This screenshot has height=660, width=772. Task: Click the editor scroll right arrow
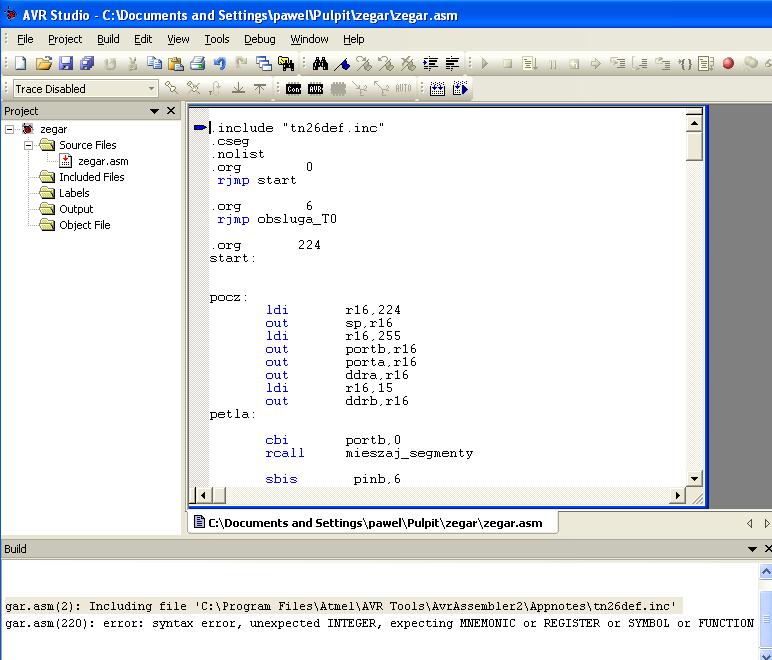coord(677,495)
